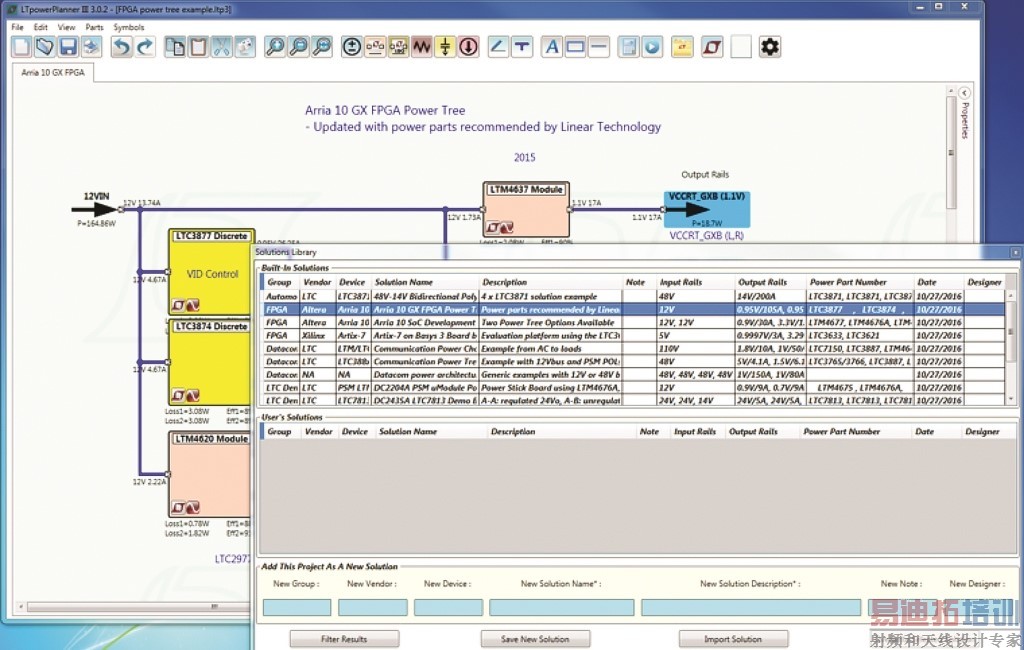Open the settings gear icon

point(767,46)
